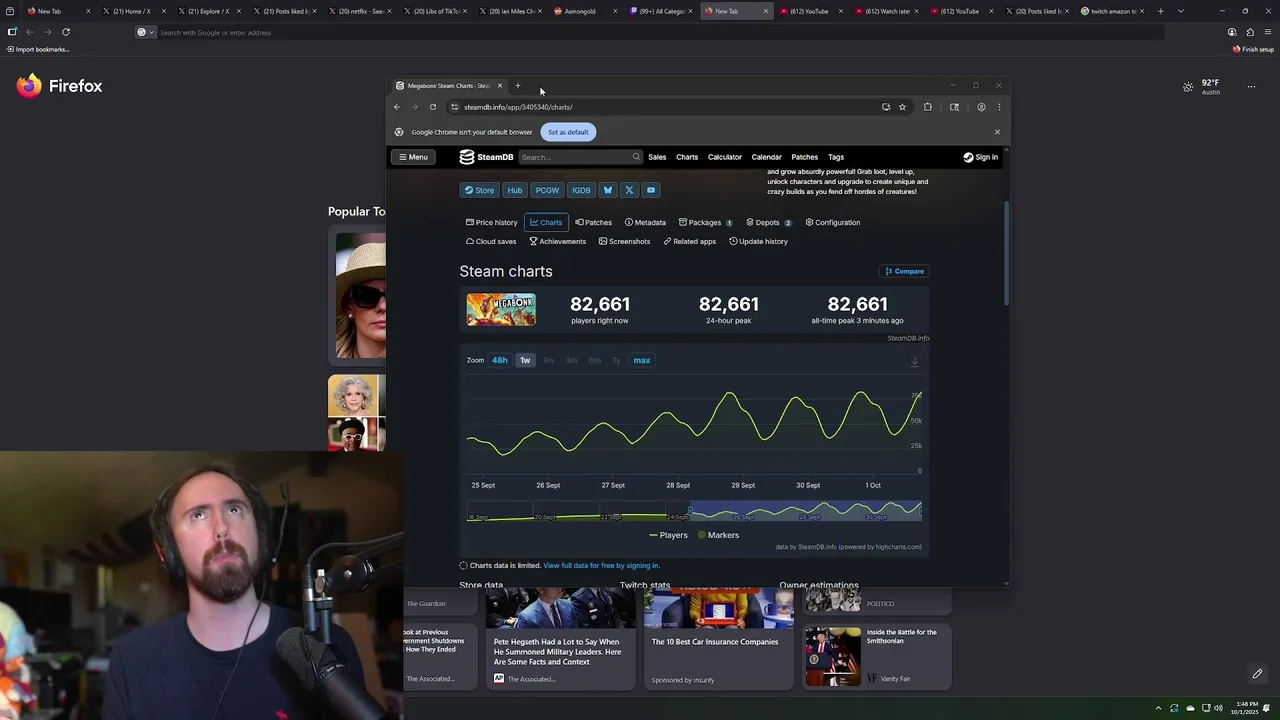Click Import bookmarks in Firefox toolbar
Screen dimensions: 1280x720
coord(37,49)
